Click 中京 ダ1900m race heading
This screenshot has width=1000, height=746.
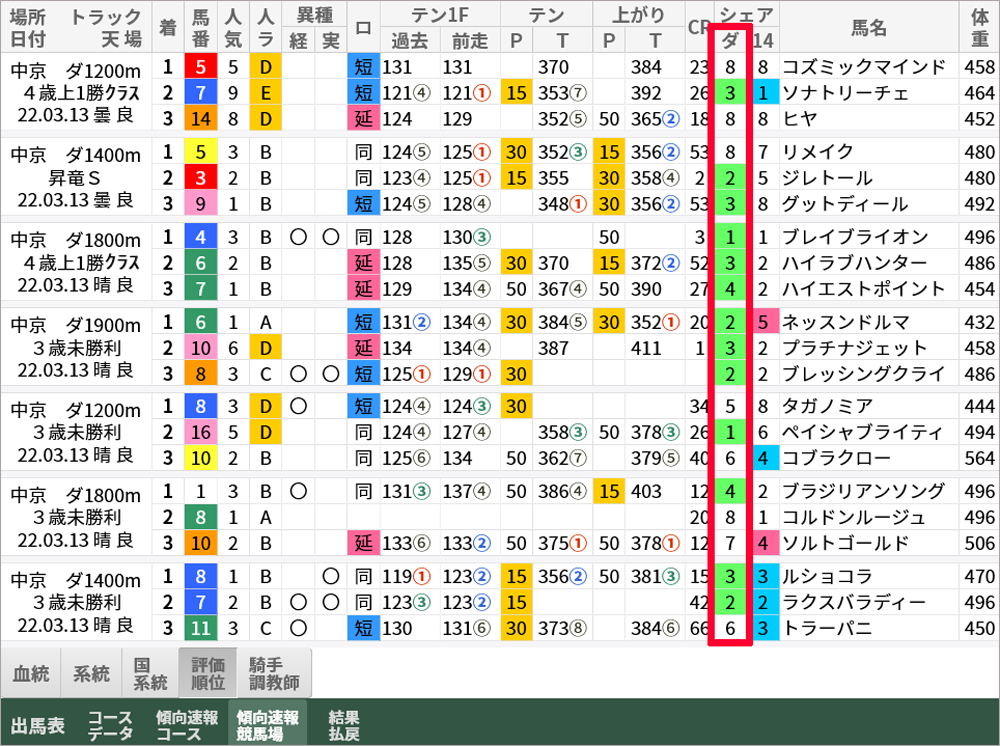[x=75, y=325]
